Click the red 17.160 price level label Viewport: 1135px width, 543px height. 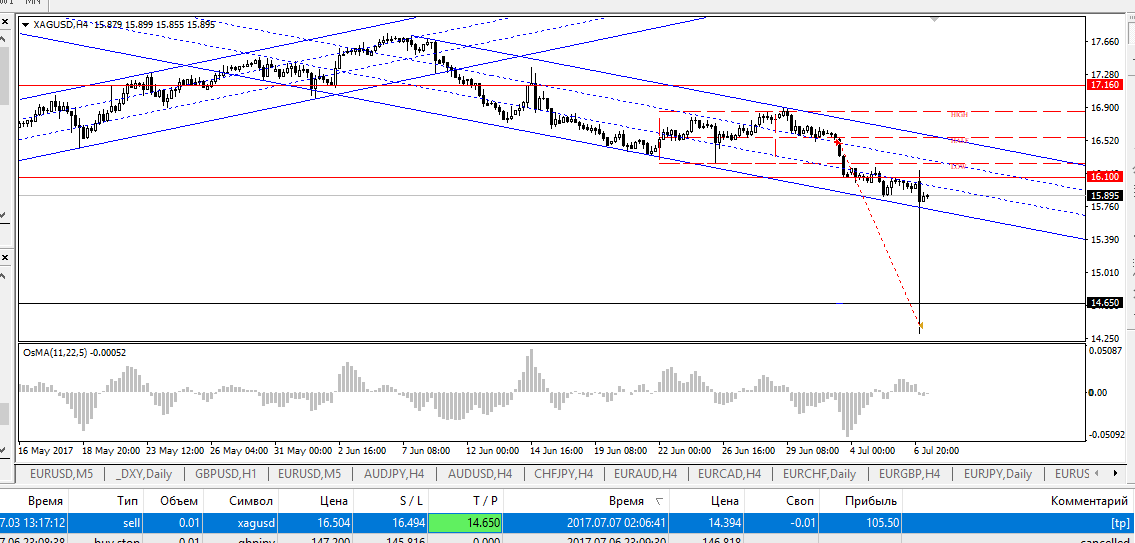pyautogui.click(x=1105, y=85)
